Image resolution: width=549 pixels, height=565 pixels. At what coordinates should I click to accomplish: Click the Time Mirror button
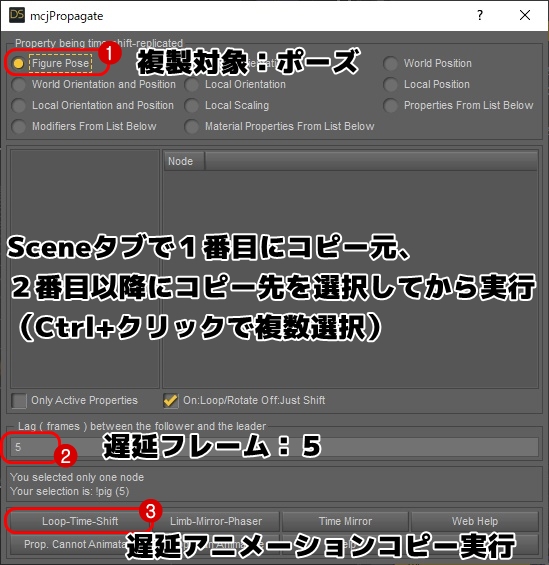pos(345,521)
